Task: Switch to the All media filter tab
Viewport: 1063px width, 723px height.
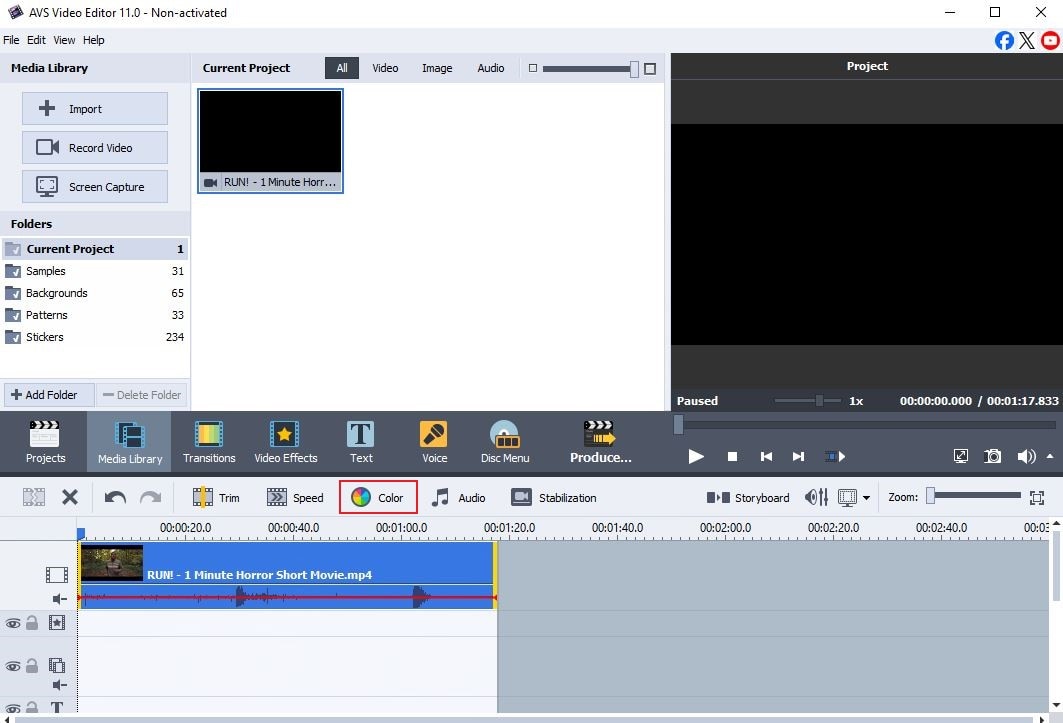Action: coord(342,68)
